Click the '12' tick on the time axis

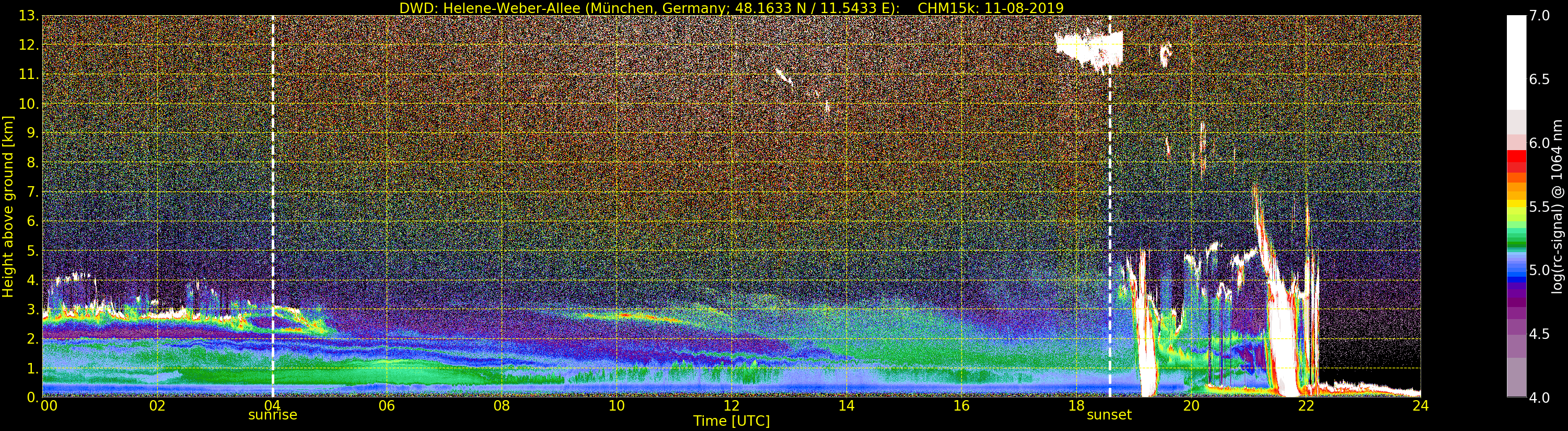(x=731, y=405)
